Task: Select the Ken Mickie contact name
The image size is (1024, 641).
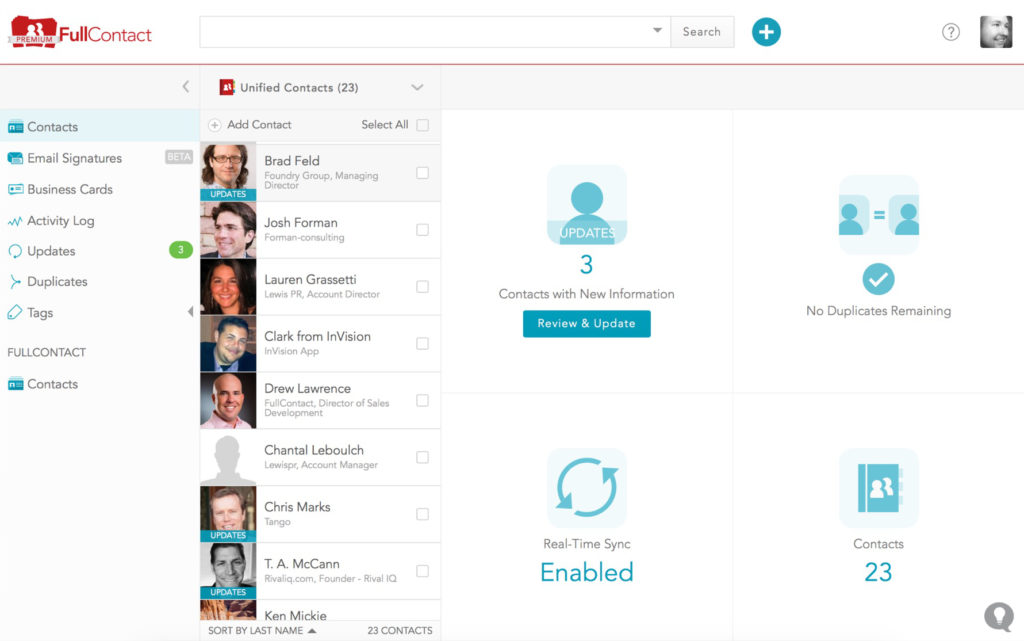Action: 295,616
